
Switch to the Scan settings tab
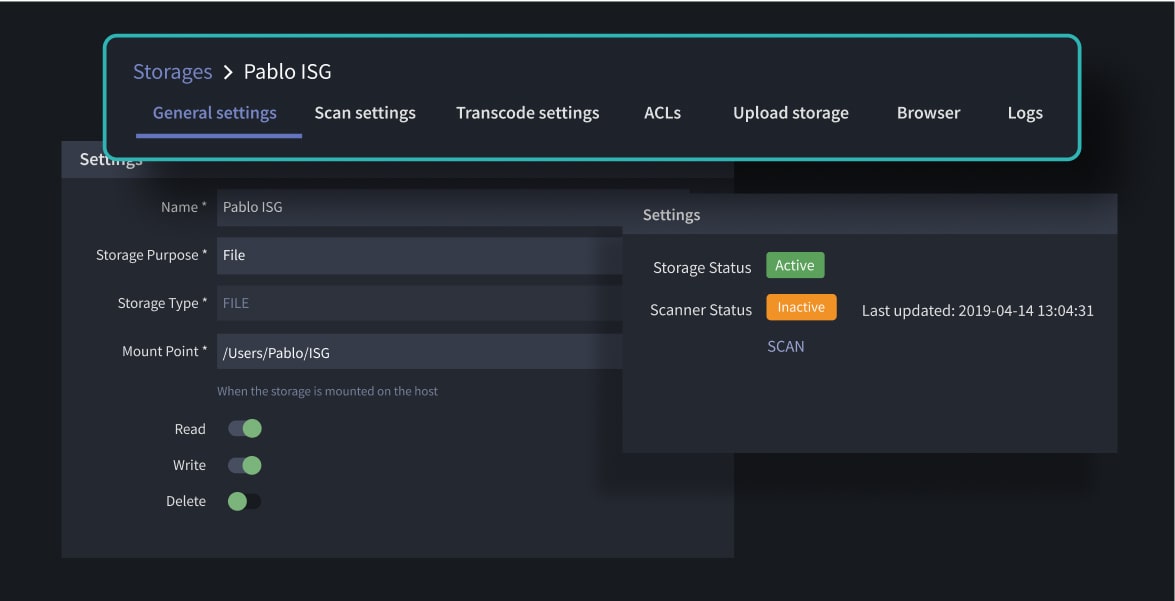click(x=365, y=113)
